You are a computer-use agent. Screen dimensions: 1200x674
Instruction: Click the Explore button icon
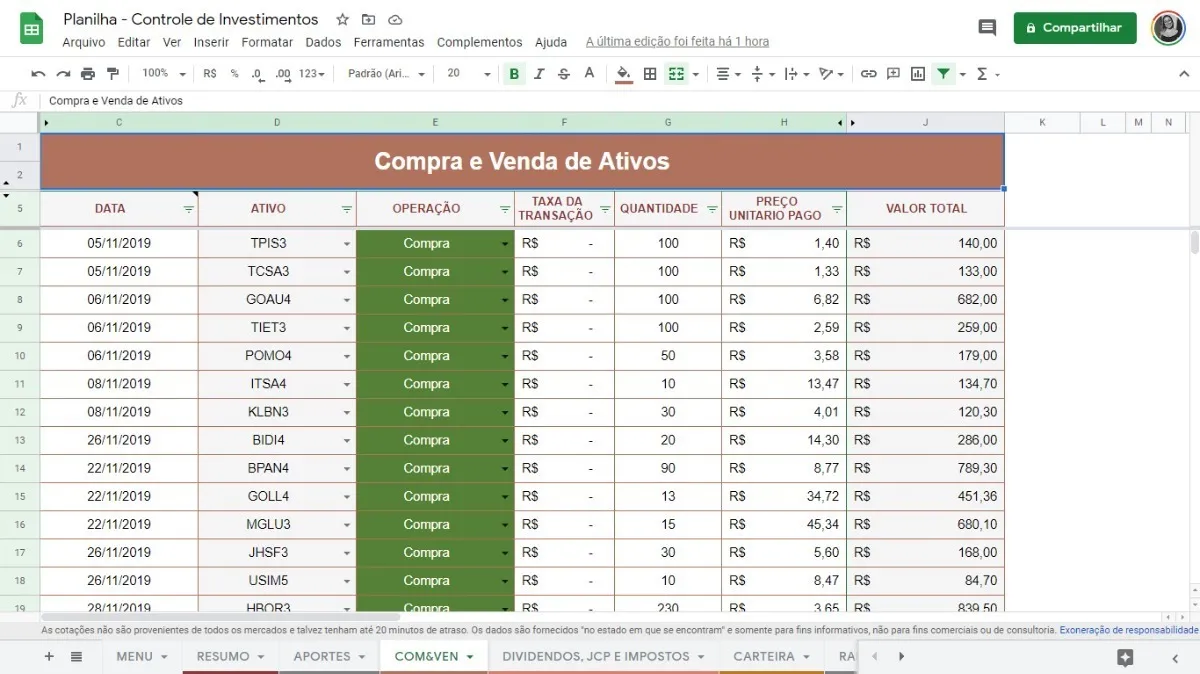[x=1125, y=657]
